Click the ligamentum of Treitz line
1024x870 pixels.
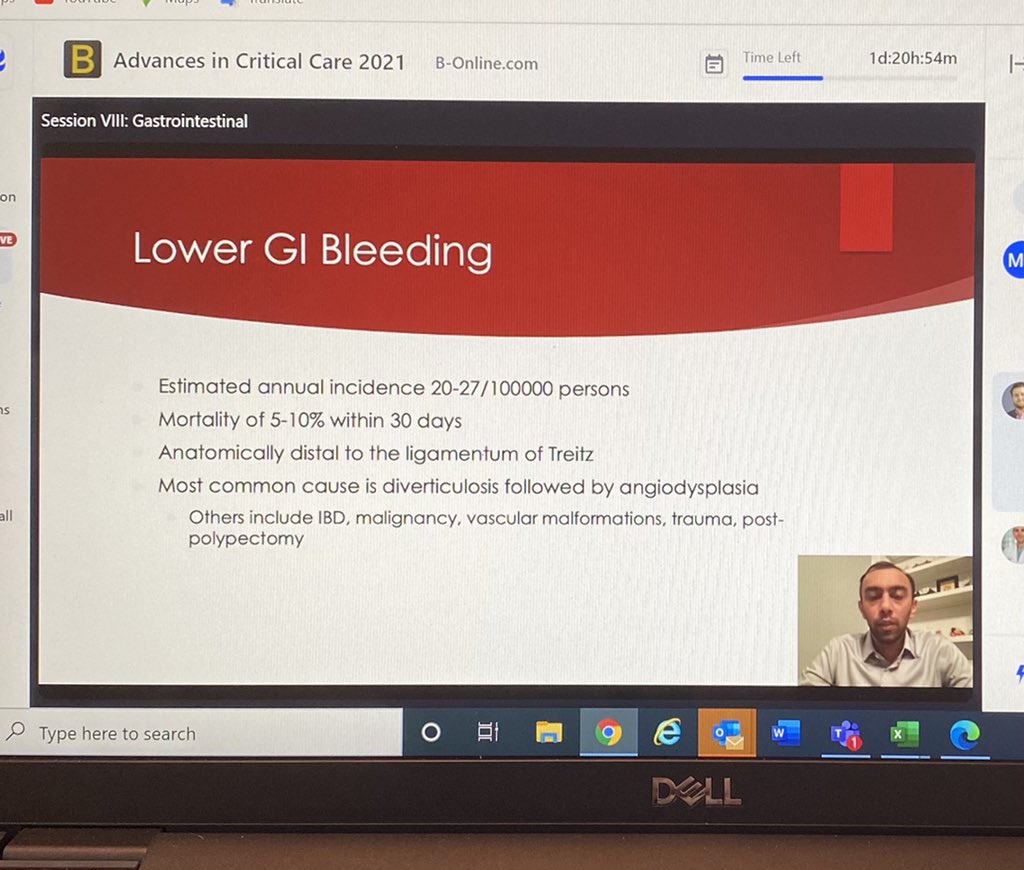[376, 453]
